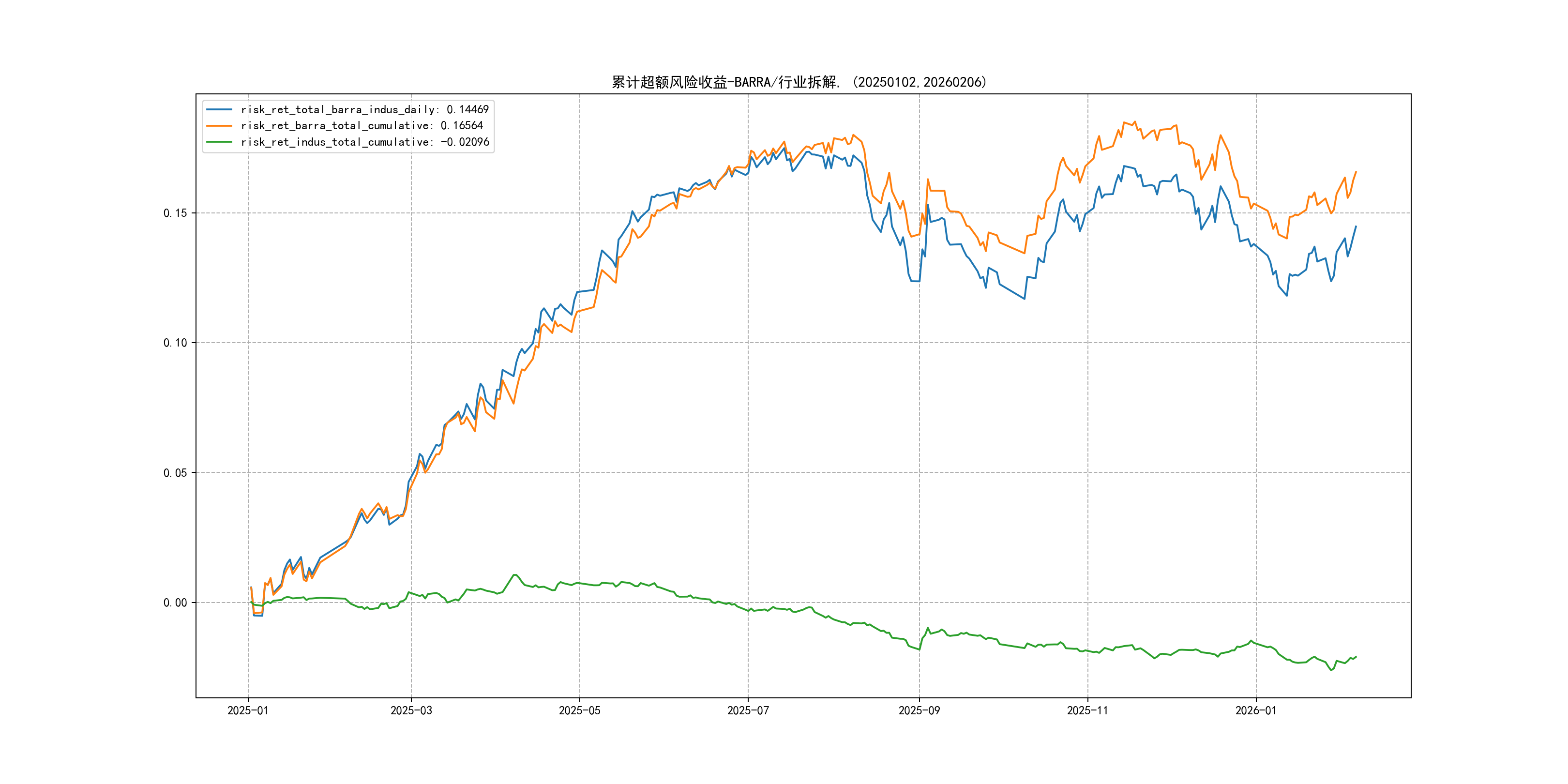Screen dimensions: 1568x784
Task: Click the chart title text with BARRA
Action: tap(799, 82)
